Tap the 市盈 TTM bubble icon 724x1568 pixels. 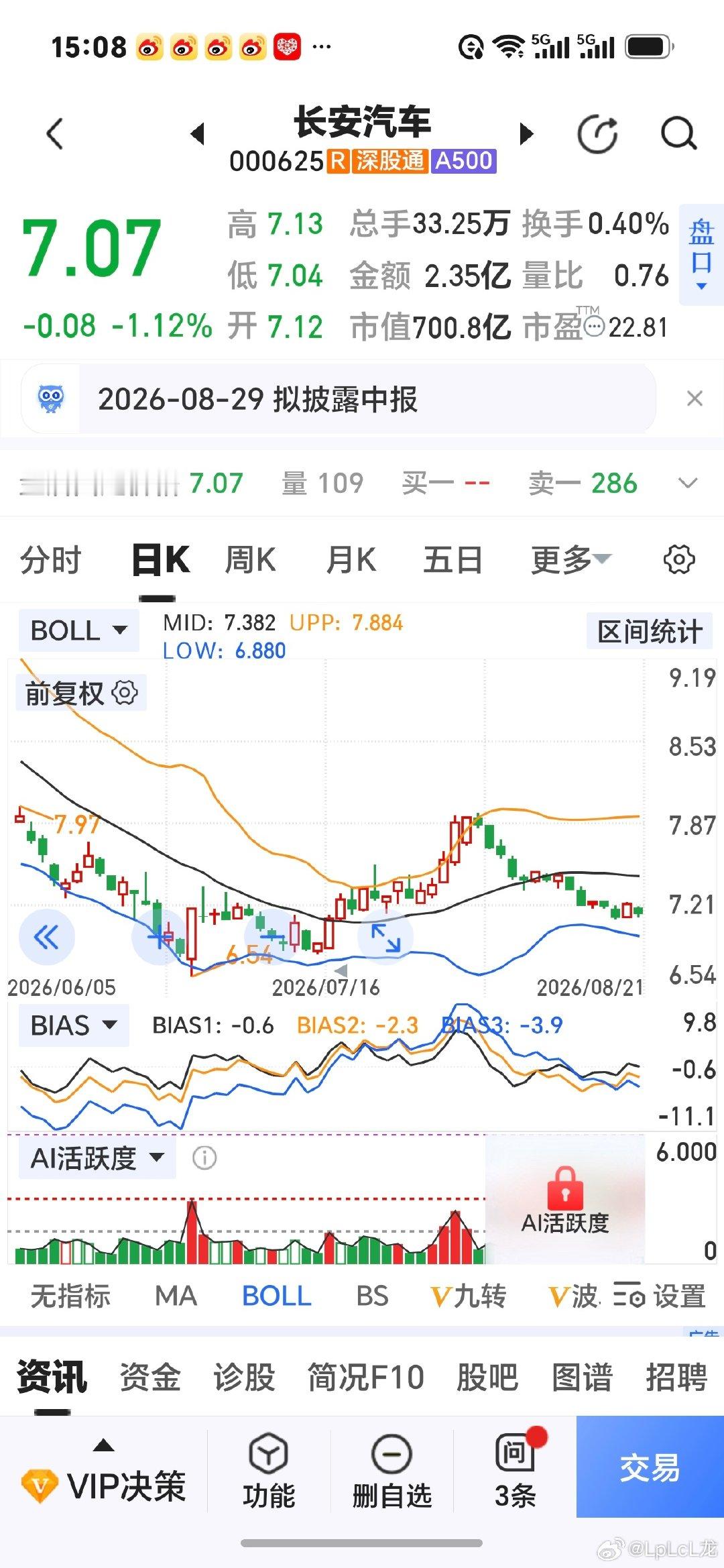[594, 327]
